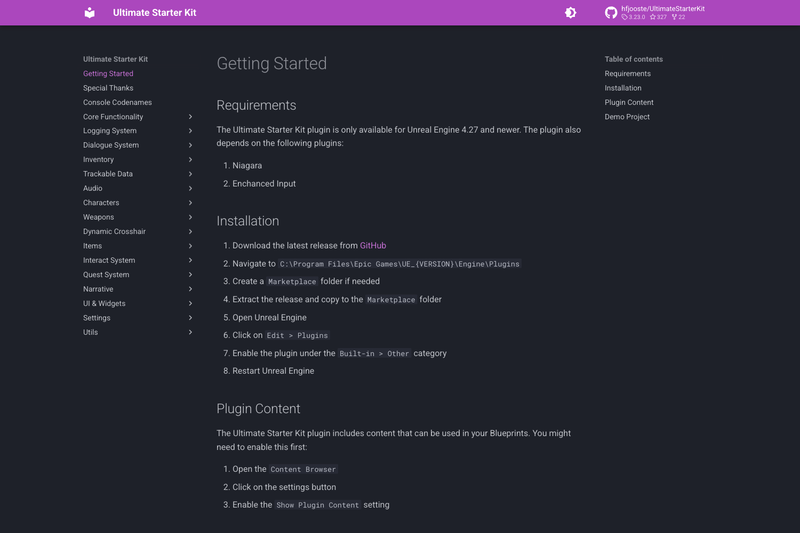Image resolution: width=800 pixels, height=533 pixels.
Task: Click the 'Open Unreal Engine' step
Action: (269, 317)
